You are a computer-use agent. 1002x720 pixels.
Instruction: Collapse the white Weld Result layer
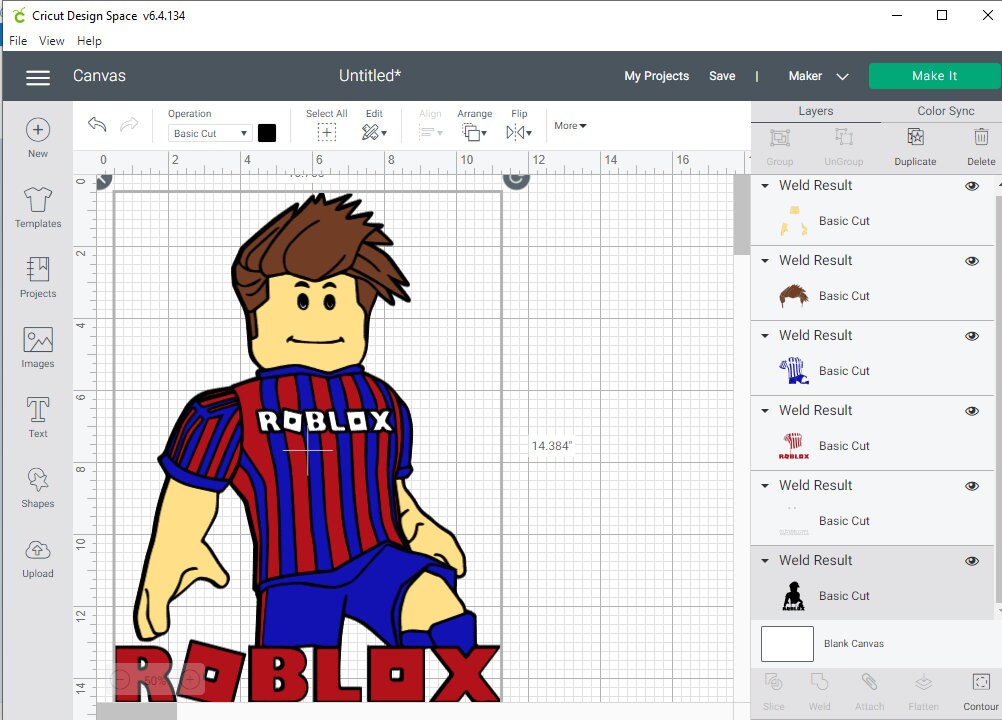(x=765, y=486)
